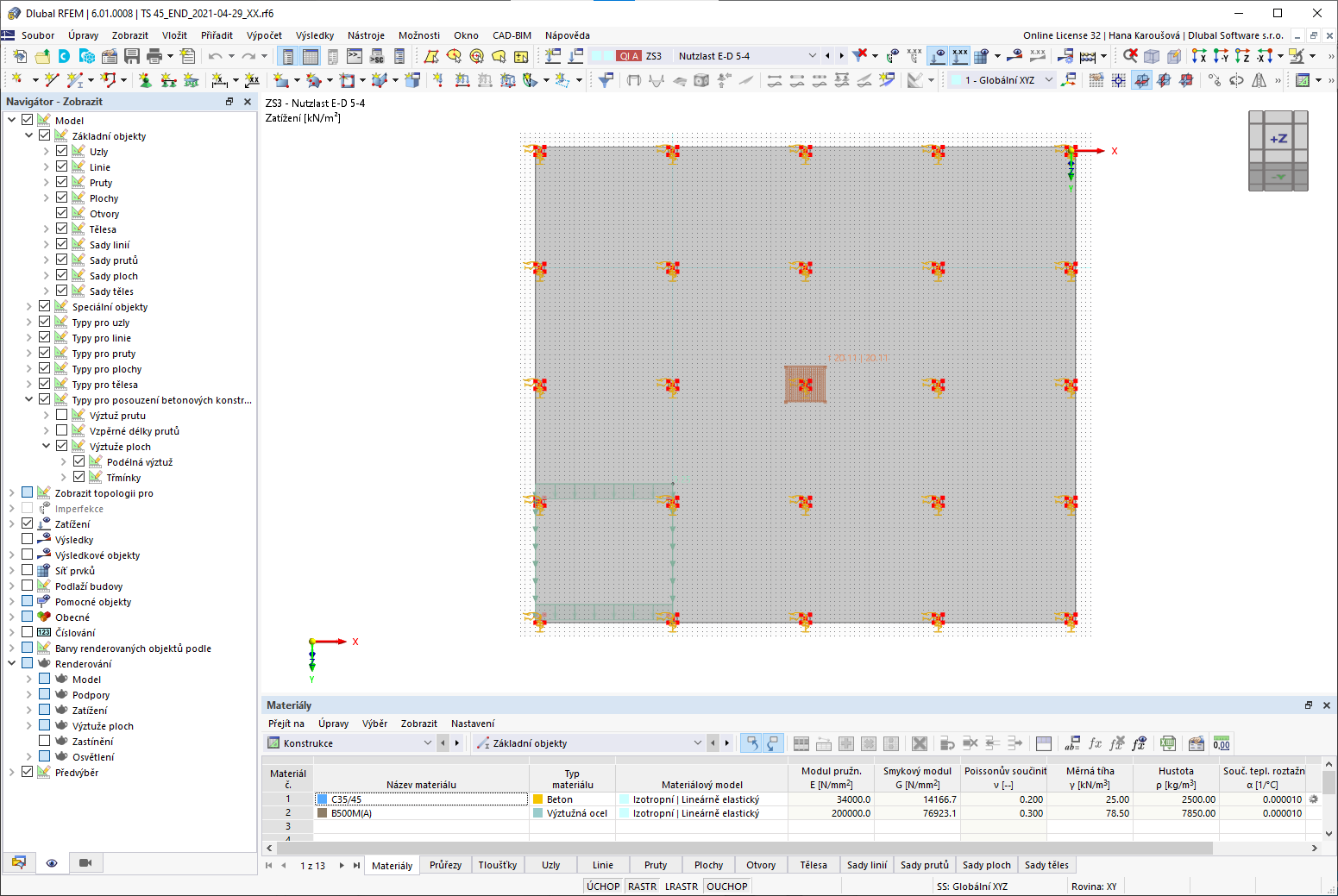
Task: Expand the Plochy tree node
Action: point(46,197)
